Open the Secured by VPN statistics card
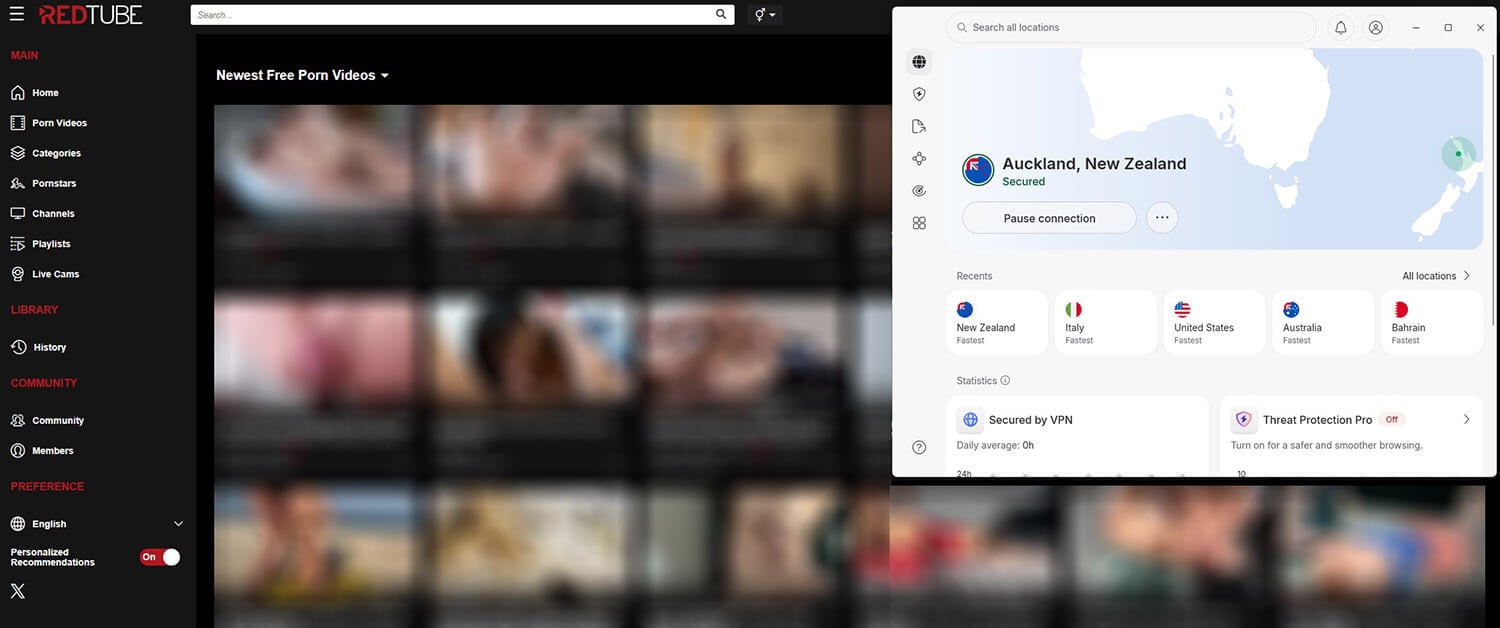Viewport: 1500px width, 628px height. (x=1077, y=436)
